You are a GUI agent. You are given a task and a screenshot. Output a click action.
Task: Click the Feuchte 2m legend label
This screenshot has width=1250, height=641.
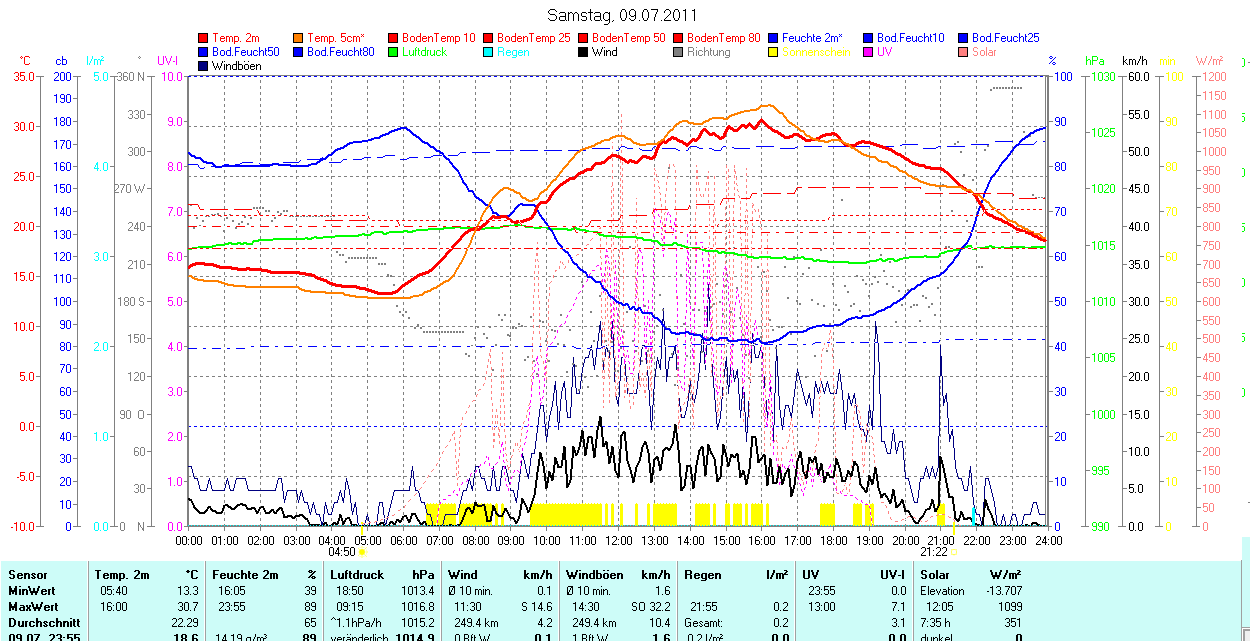pos(815,38)
